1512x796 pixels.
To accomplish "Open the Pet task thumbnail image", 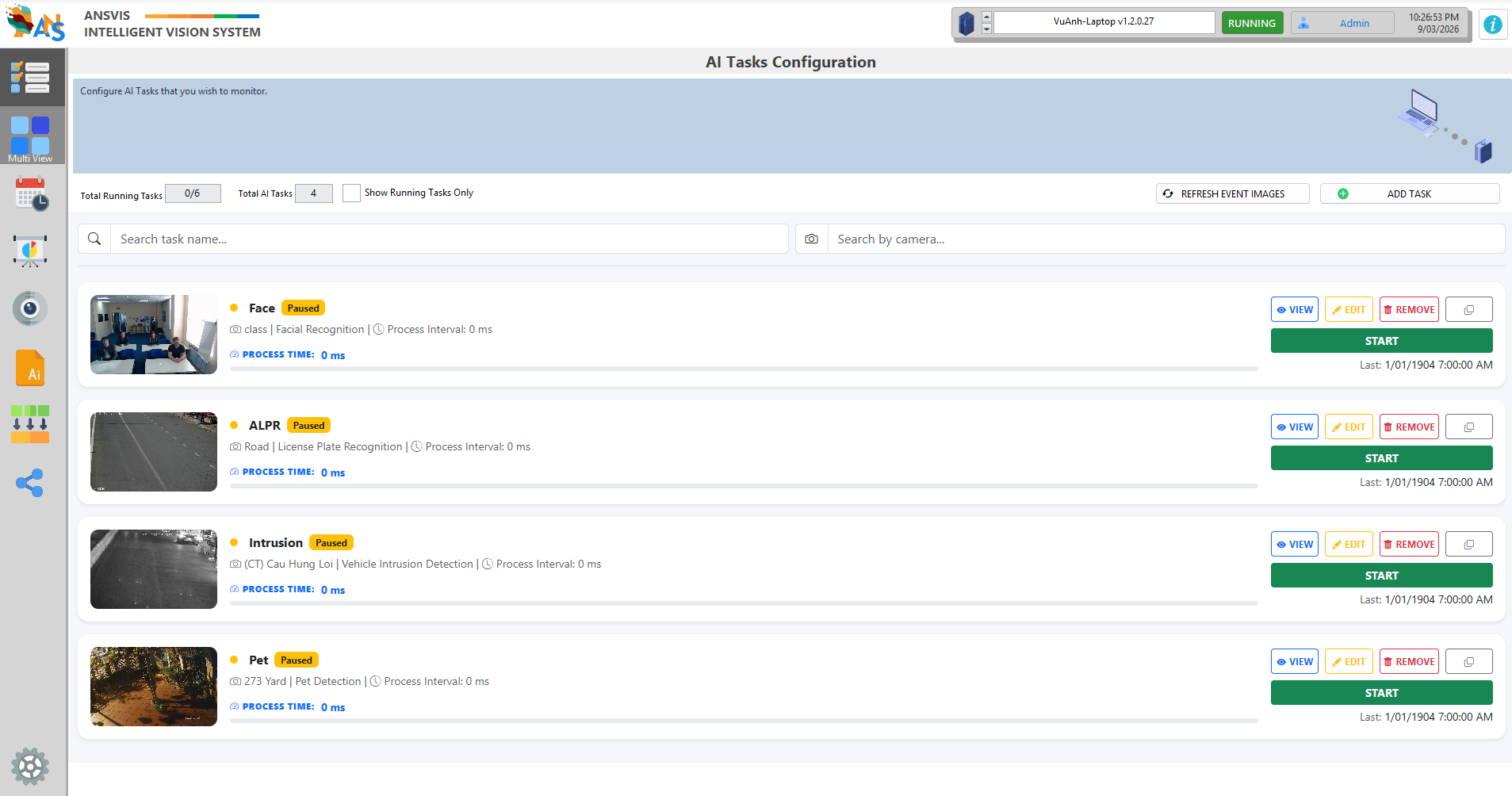I will tap(154, 687).
